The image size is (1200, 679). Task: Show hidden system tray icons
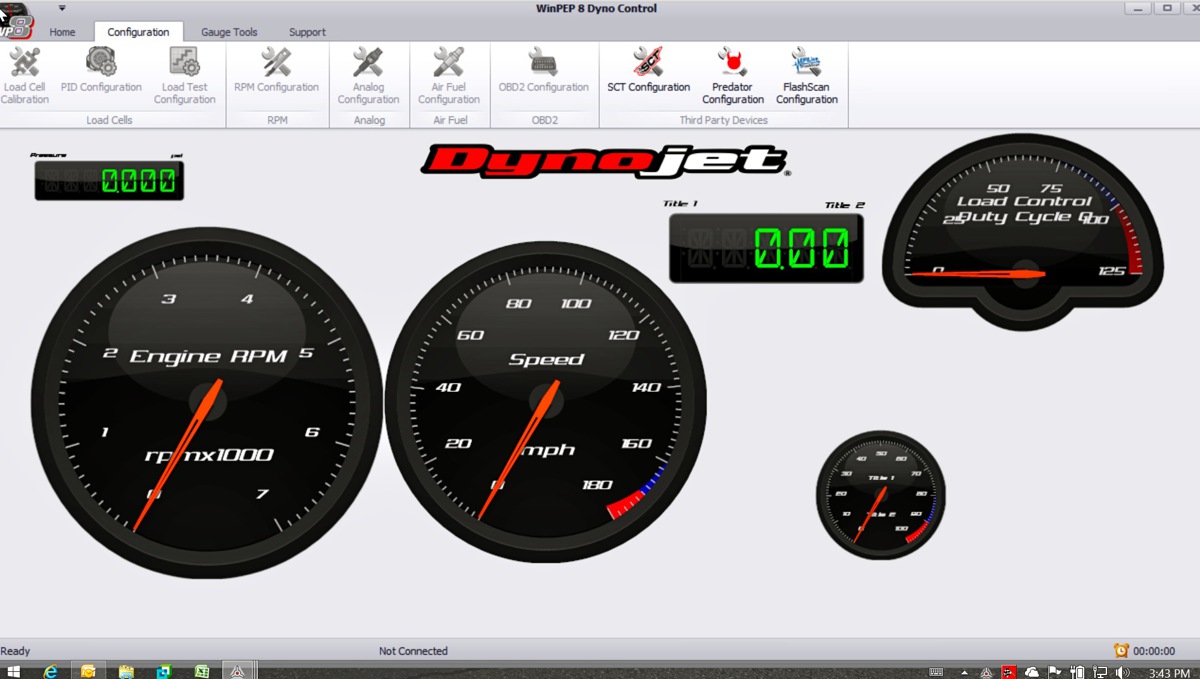(x=965, y=672)
